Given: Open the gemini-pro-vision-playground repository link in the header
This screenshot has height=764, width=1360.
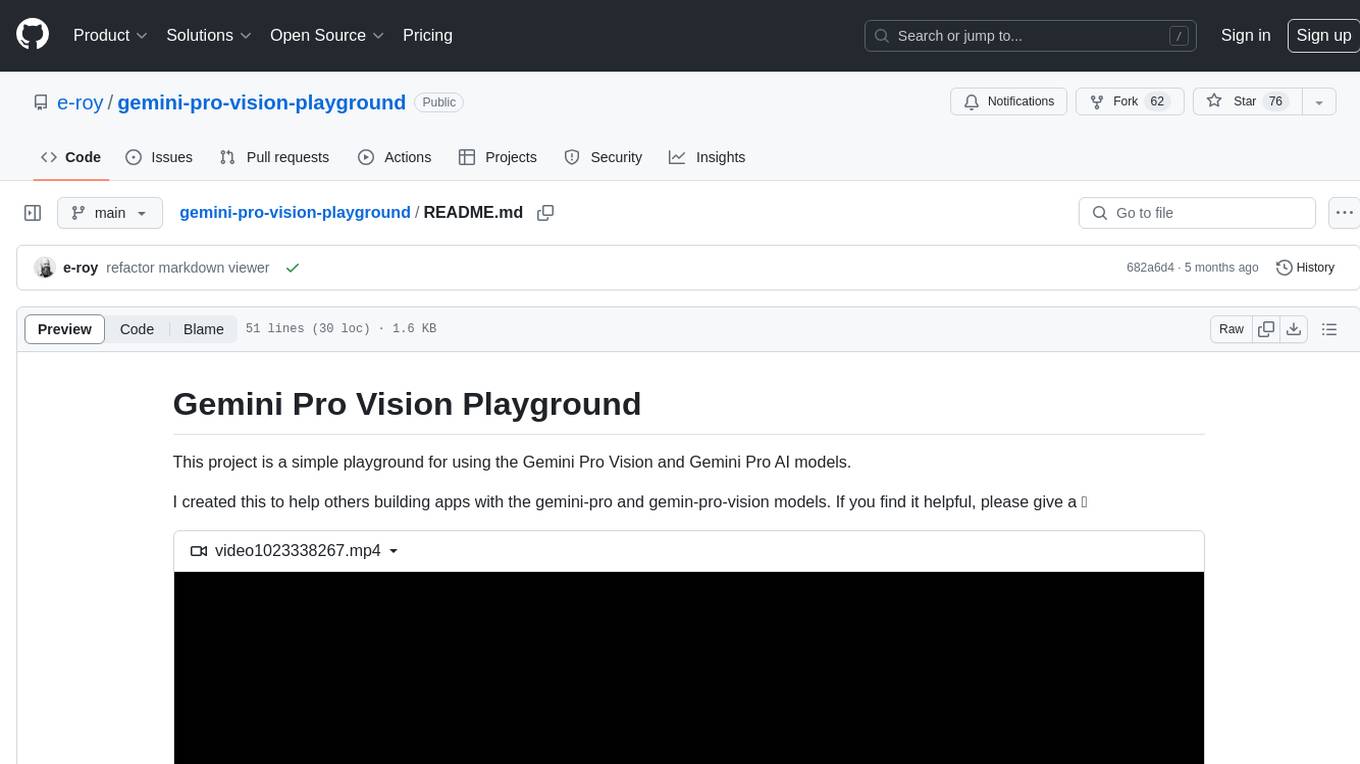Looking at the screenshot, I should pos(261,102).
